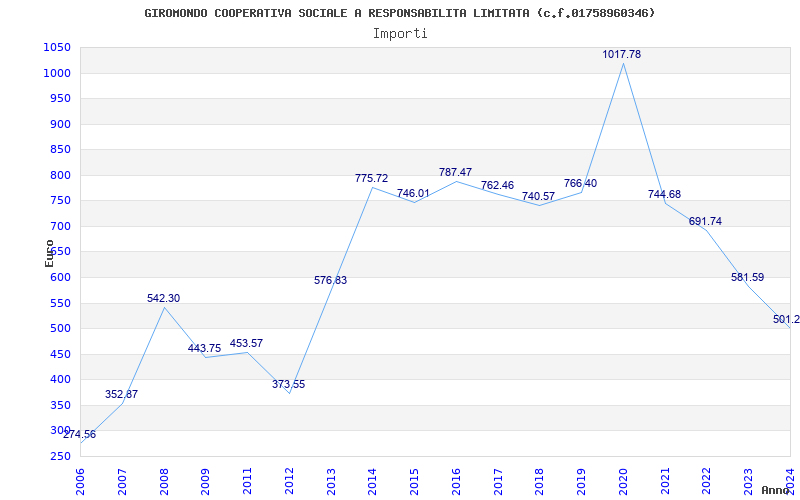This screenshot has height=500, width=800.
Task: Select the 900 y-axis tick label
Action: (61, 124)
